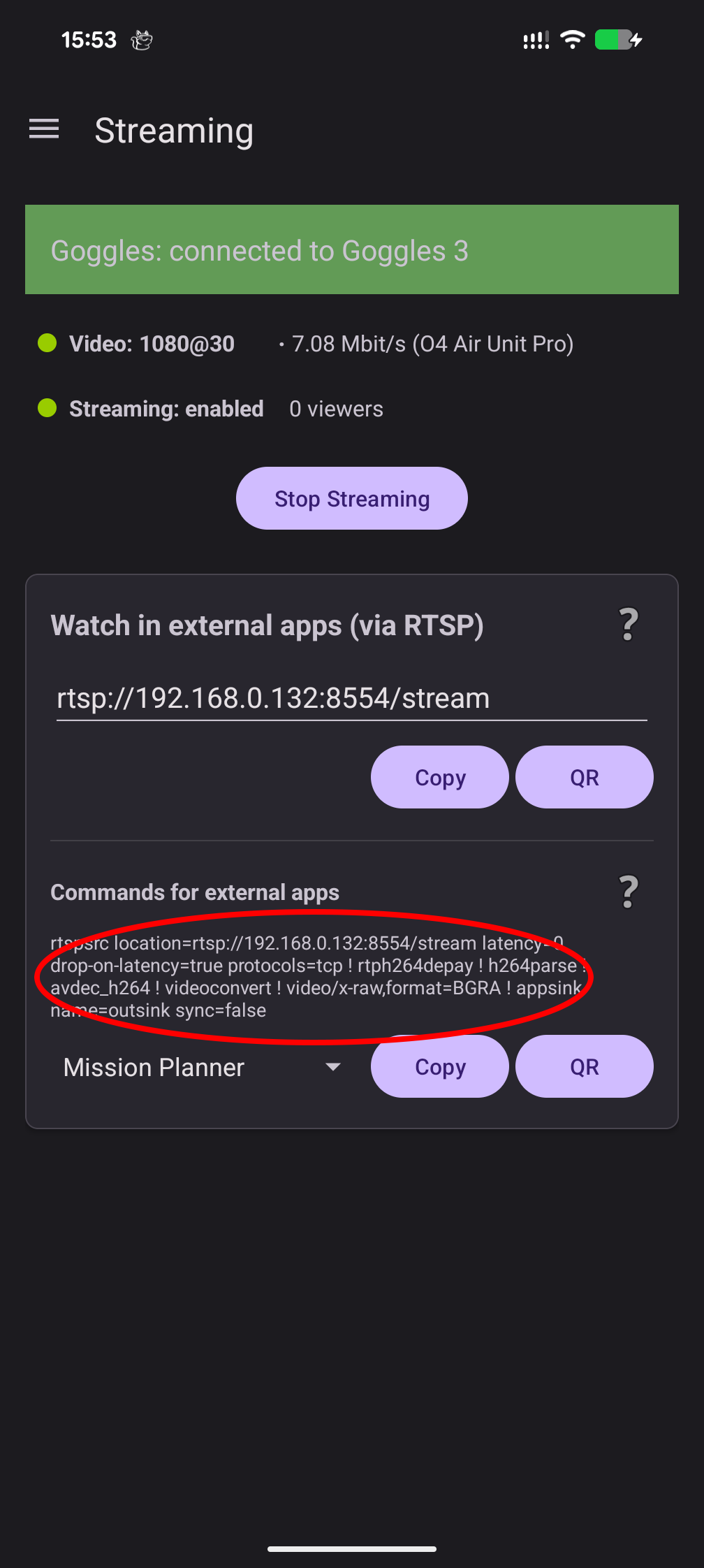Click the help icon for external app commands

click(x=628, y=892)
